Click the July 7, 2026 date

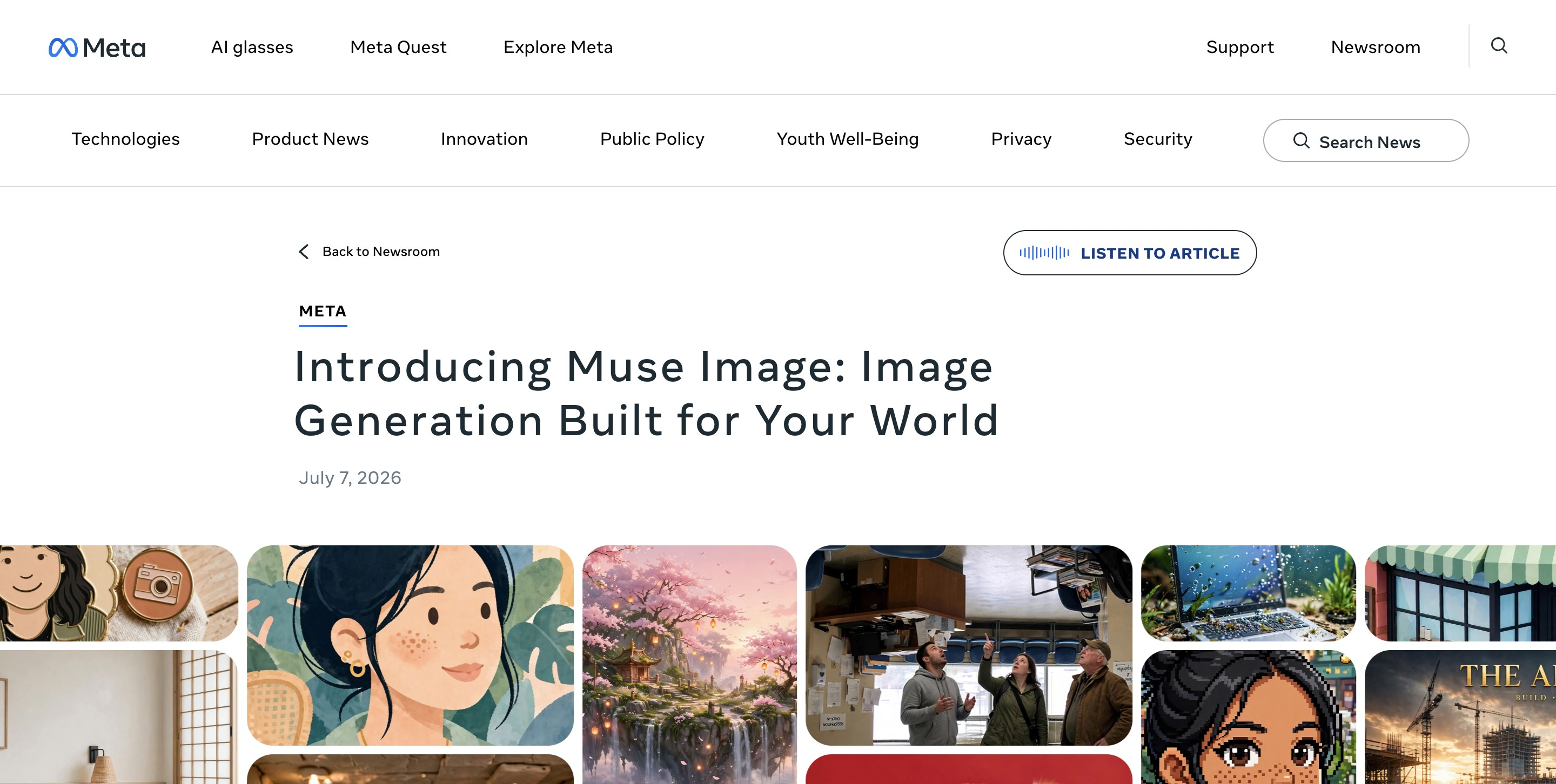coord(350,477)
